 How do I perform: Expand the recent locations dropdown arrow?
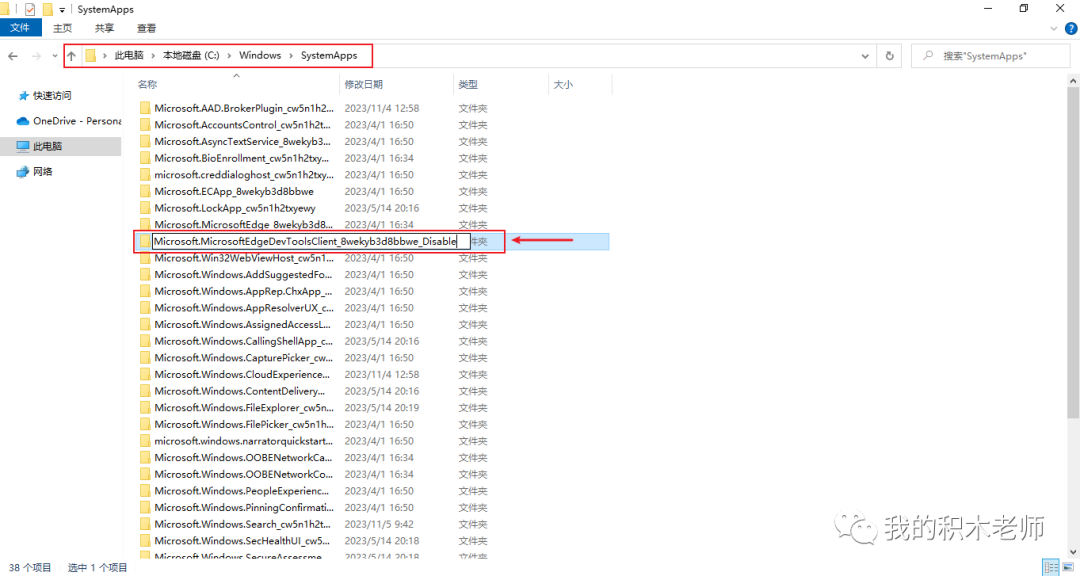coord(53,56)
